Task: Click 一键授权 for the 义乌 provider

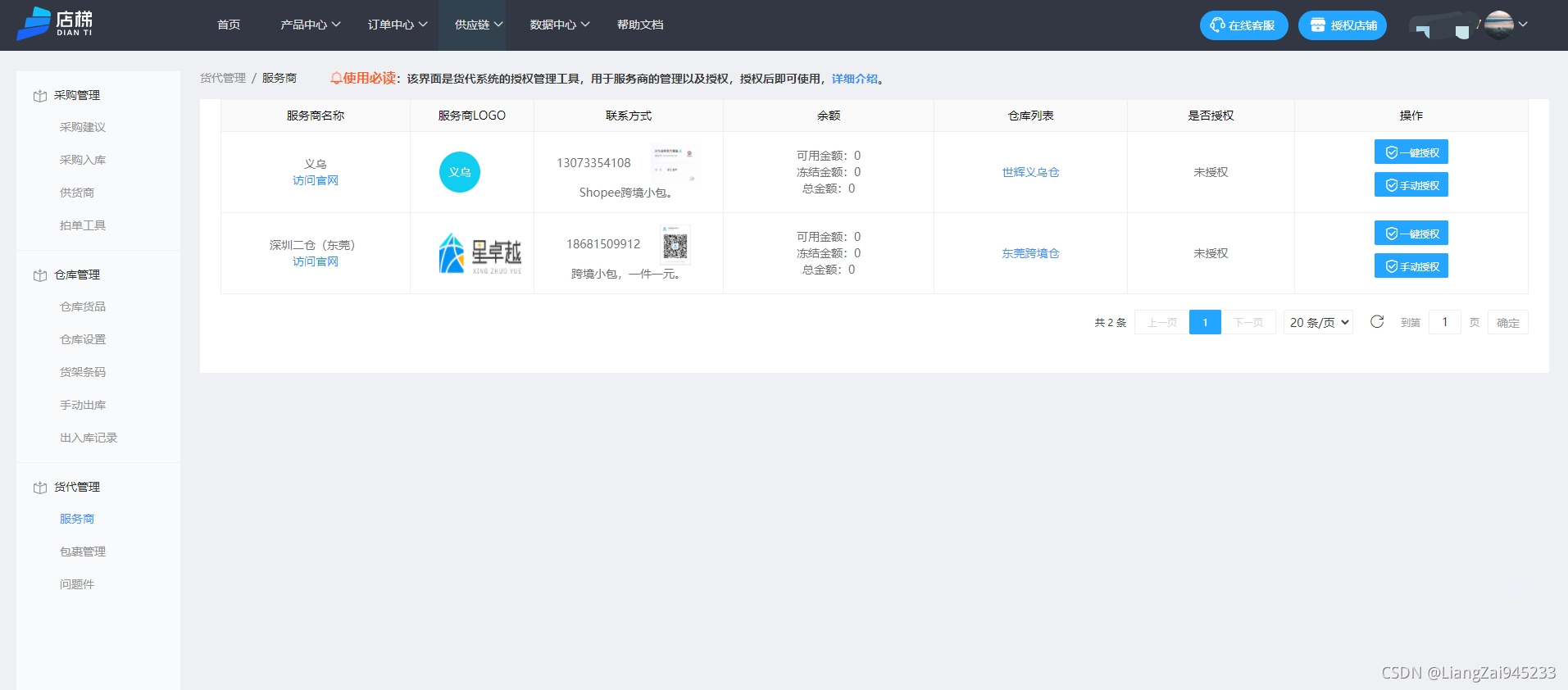Action: pos(1411,152)
